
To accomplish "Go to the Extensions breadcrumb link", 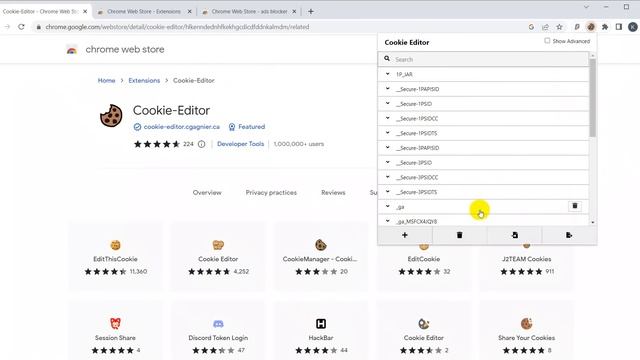I will [144, 80].
